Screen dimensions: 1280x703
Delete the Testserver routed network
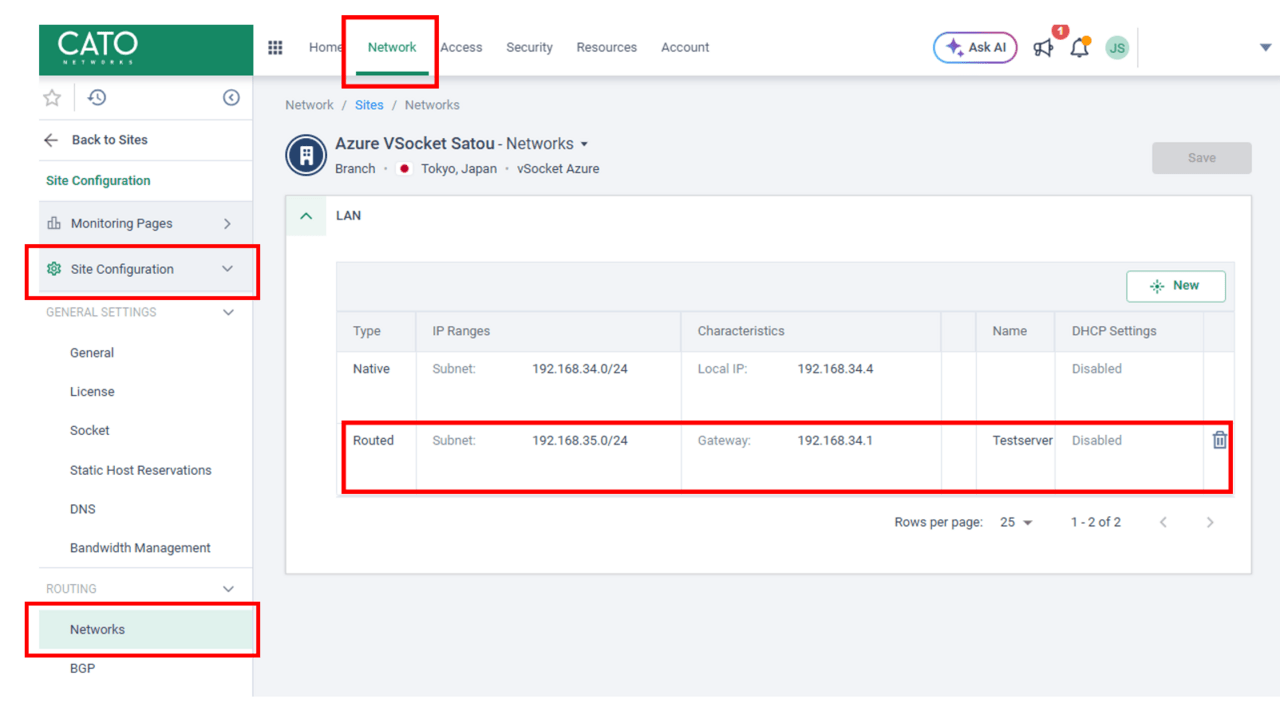click(1219, 440)
